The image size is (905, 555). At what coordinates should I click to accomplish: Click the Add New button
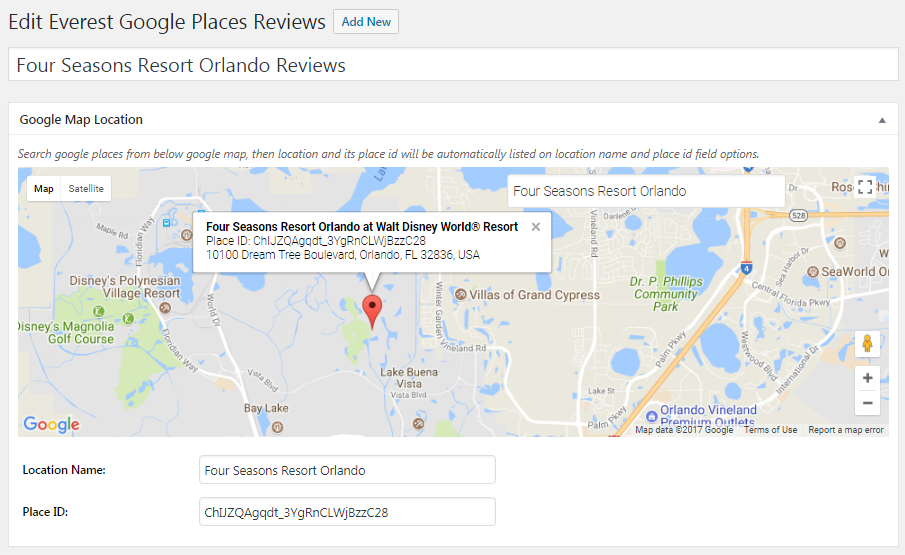click(366, 22)
